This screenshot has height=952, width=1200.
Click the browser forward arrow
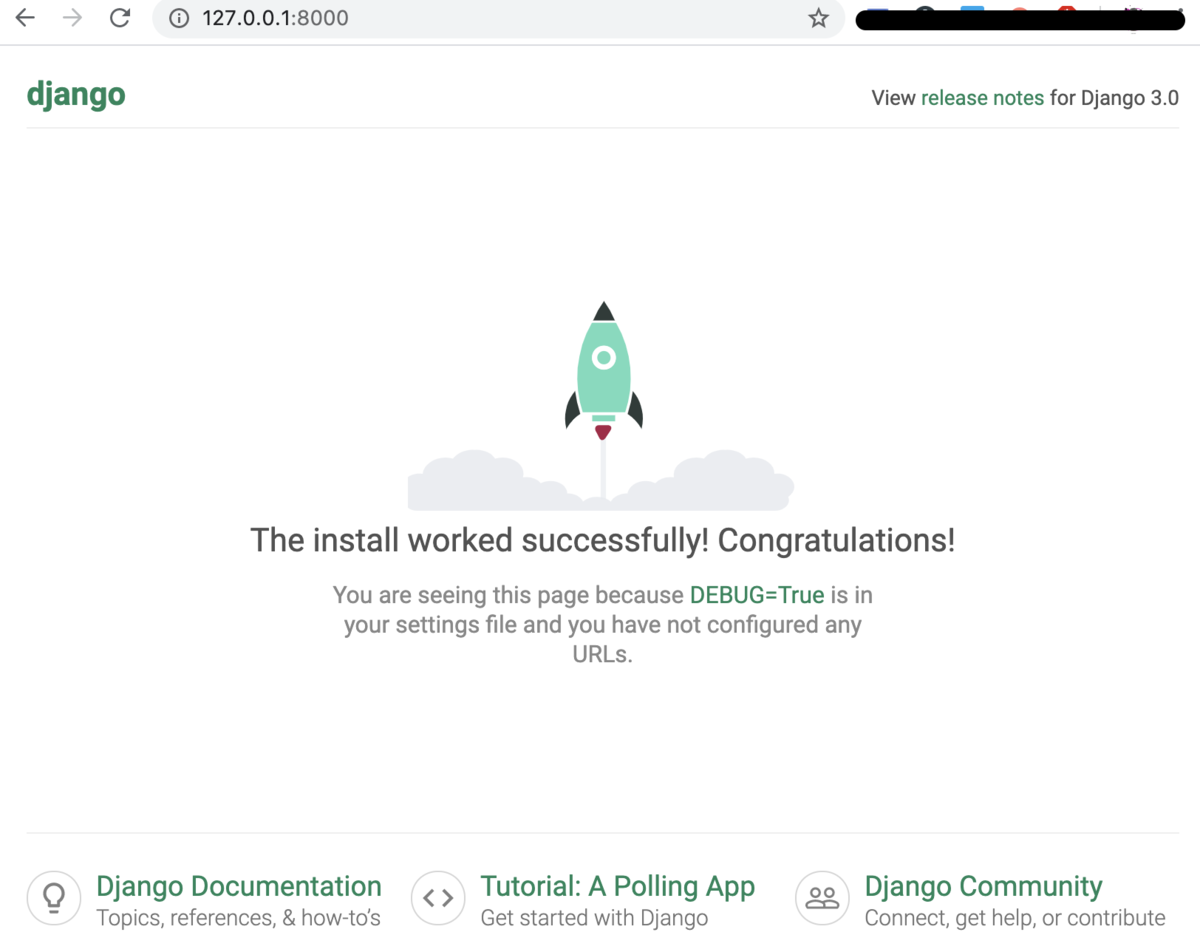click(72, 18)
